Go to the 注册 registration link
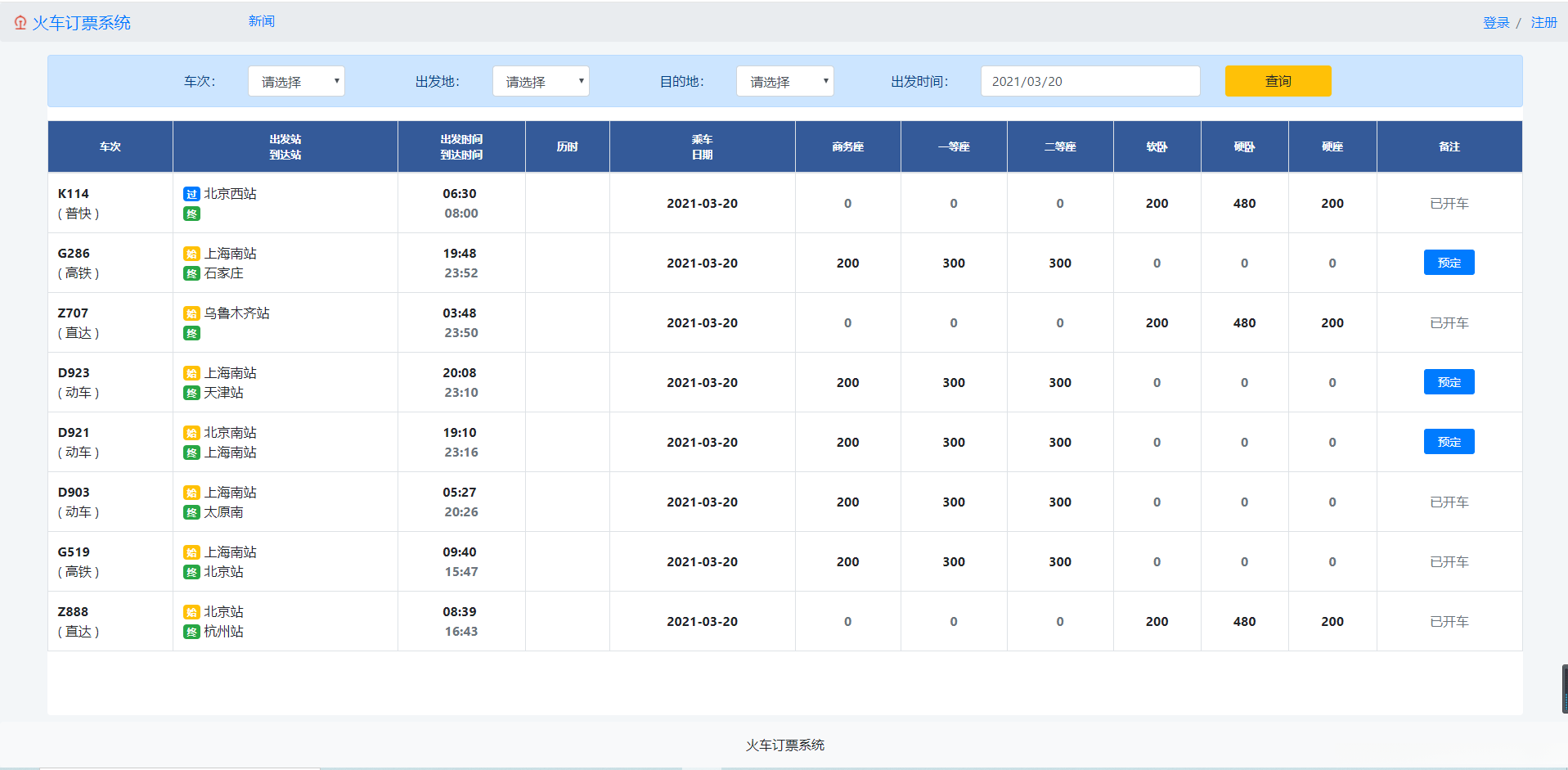The height and width of the screenshot is (770, 1568). tap(1543, 23)
